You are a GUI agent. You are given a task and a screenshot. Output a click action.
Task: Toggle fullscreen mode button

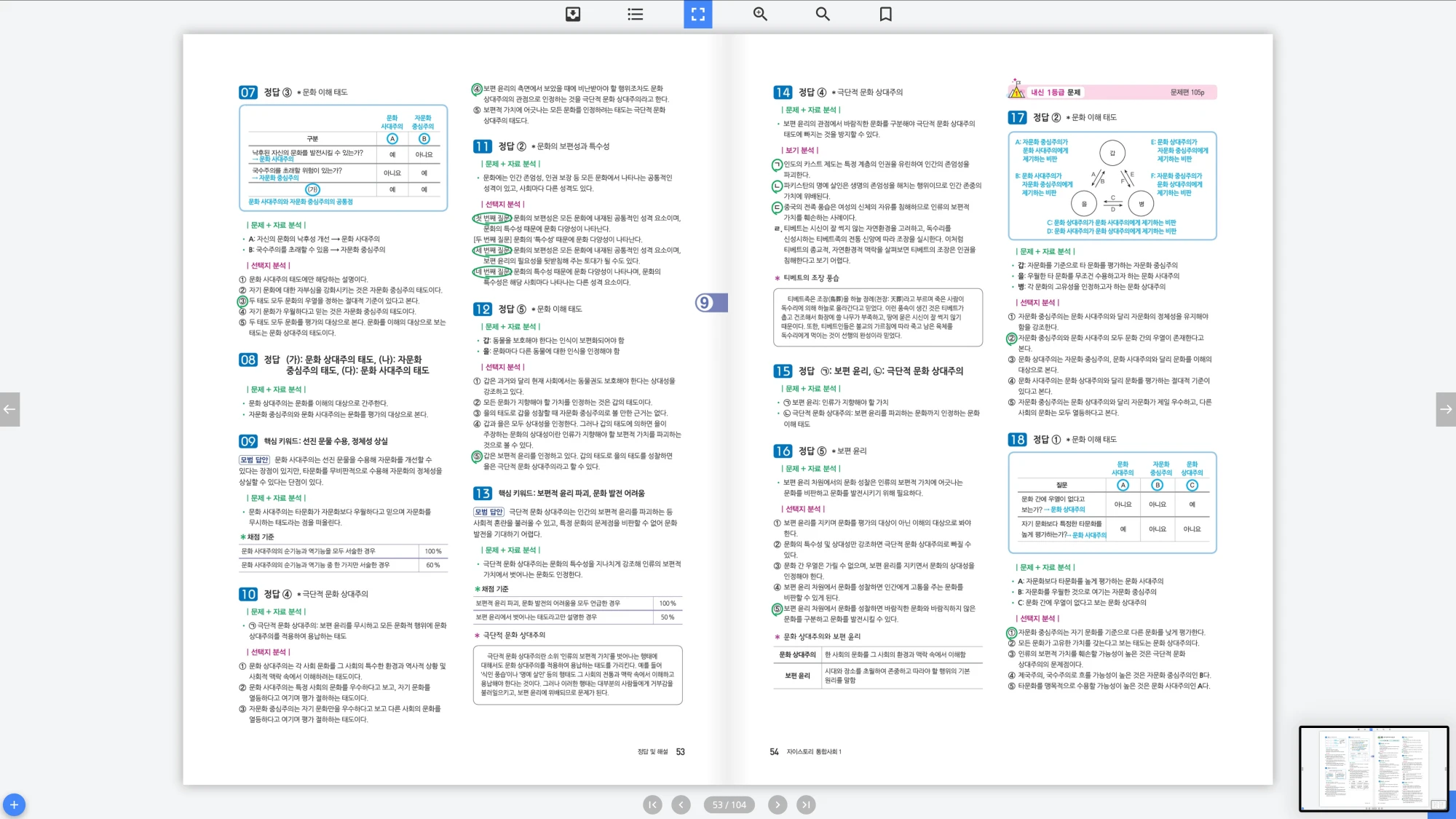697,14
